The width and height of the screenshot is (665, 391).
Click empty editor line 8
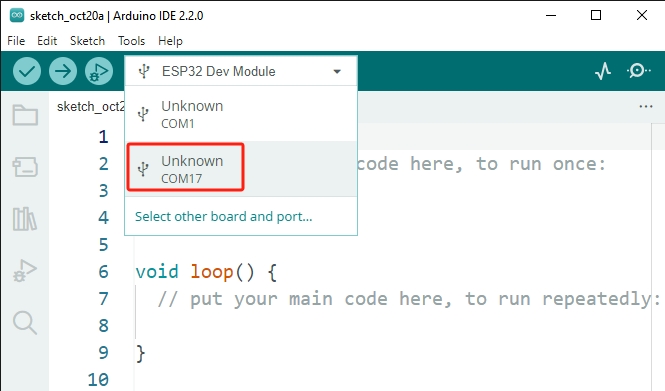point(393,326)
